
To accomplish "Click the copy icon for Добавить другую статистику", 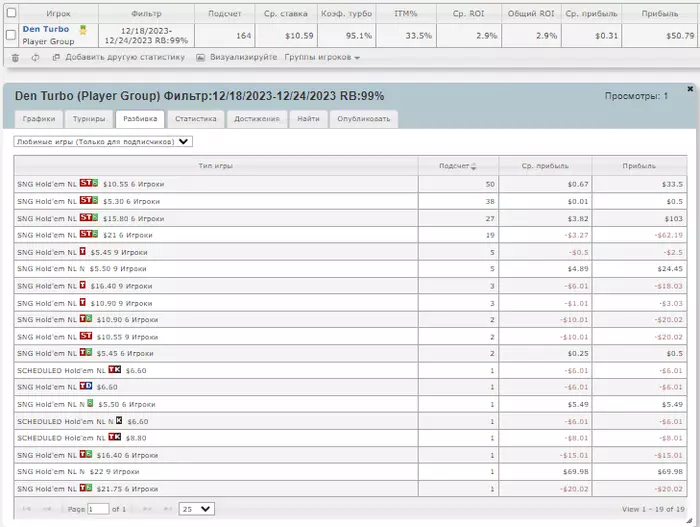I will point(56,58).
